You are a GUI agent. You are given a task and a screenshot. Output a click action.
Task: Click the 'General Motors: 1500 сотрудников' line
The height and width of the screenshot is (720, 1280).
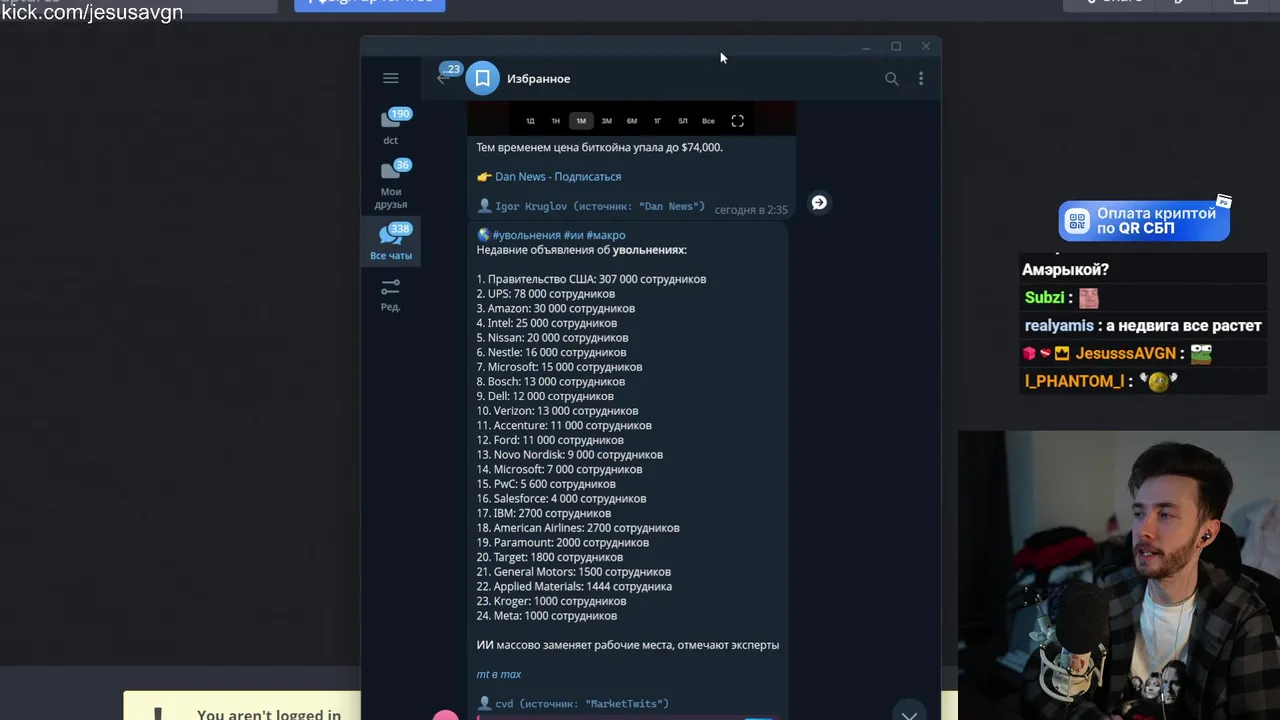[x=573, y=572]
